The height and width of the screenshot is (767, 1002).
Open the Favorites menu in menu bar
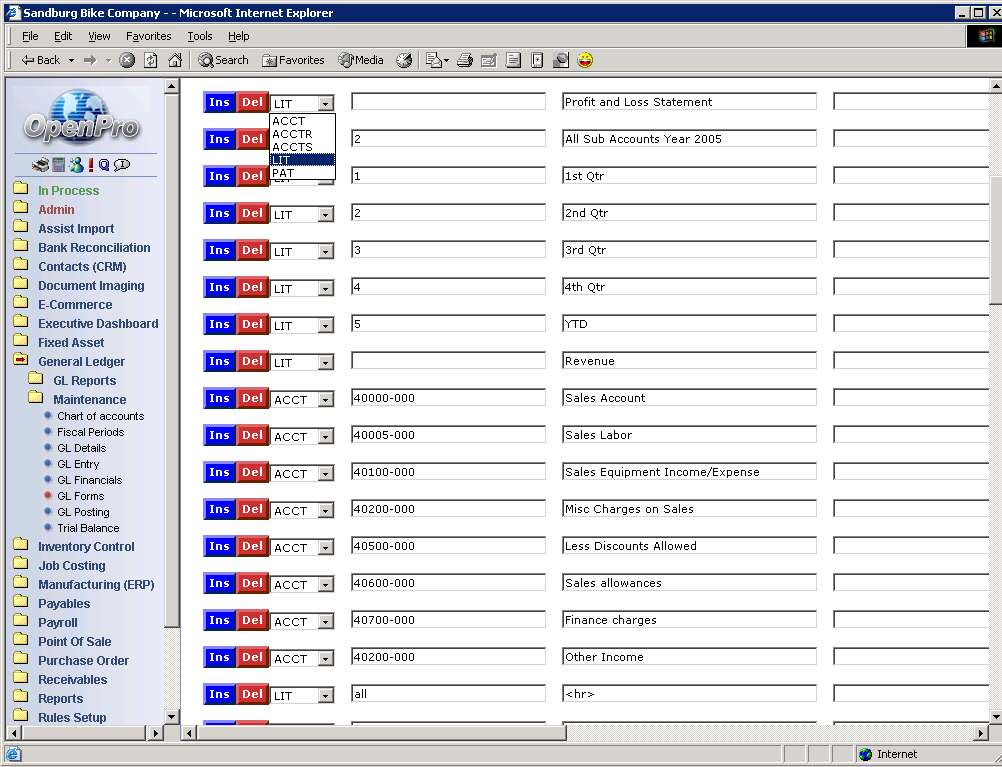coord(148,36)
